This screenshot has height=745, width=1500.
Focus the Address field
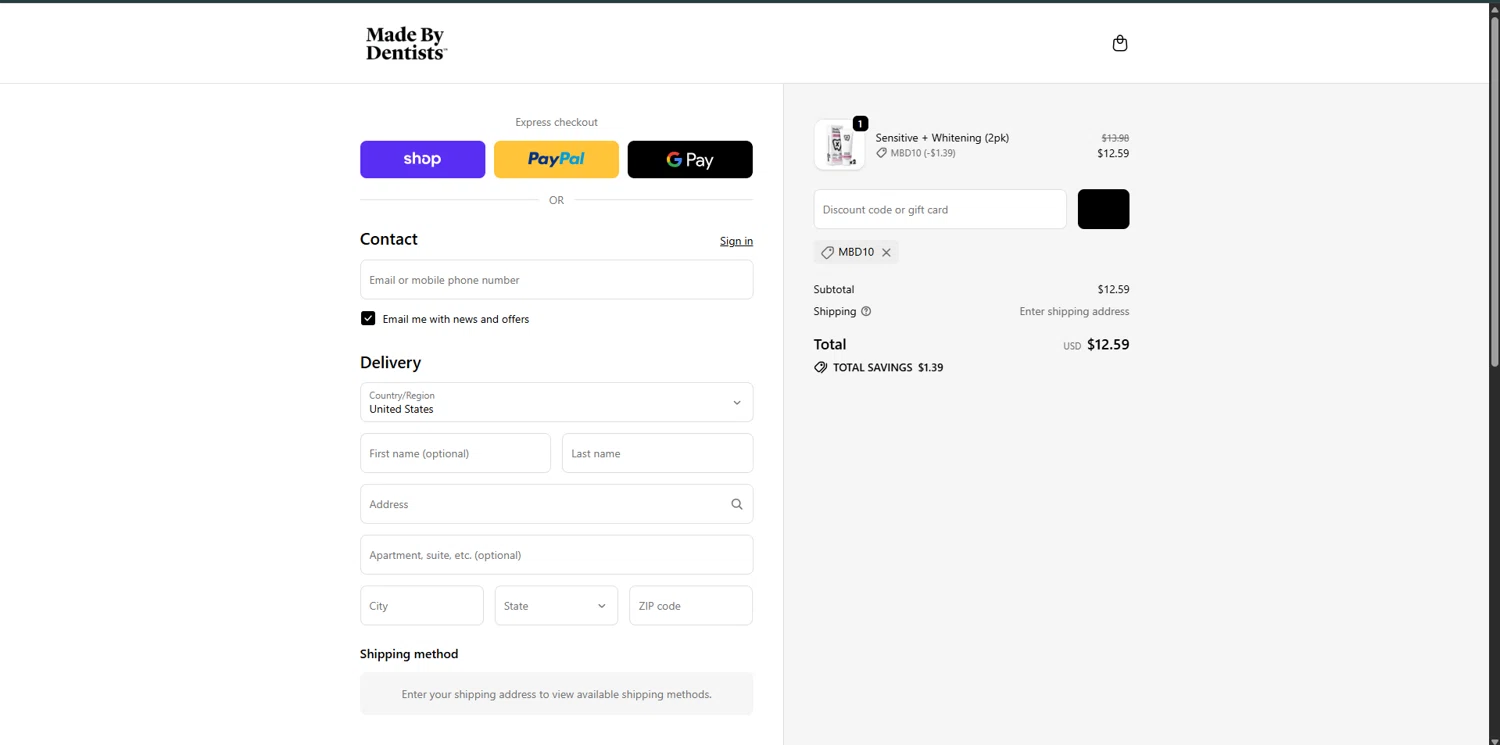(x=556, y=504)
